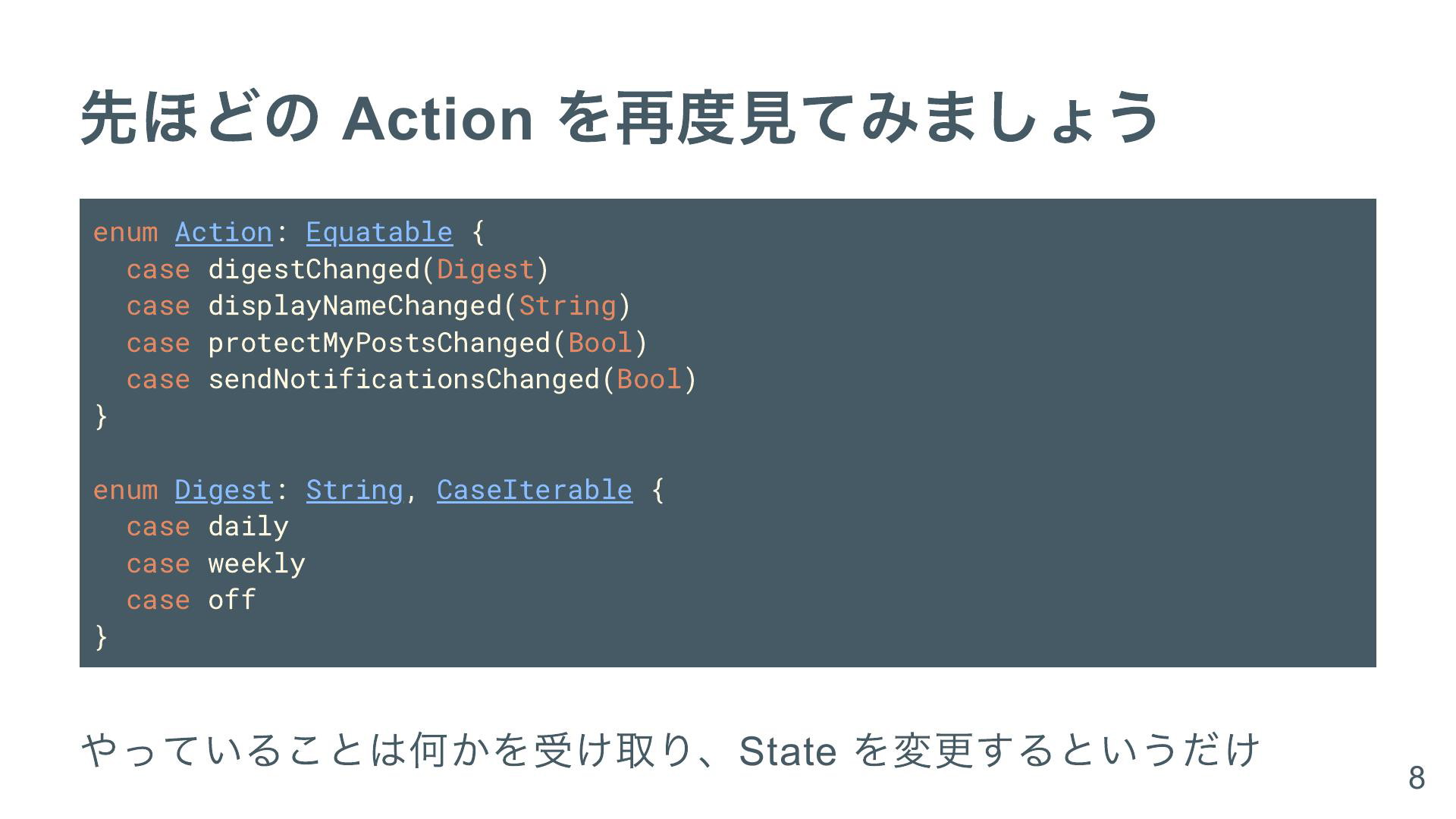Click the slide page number 8

coord(1417,778)
